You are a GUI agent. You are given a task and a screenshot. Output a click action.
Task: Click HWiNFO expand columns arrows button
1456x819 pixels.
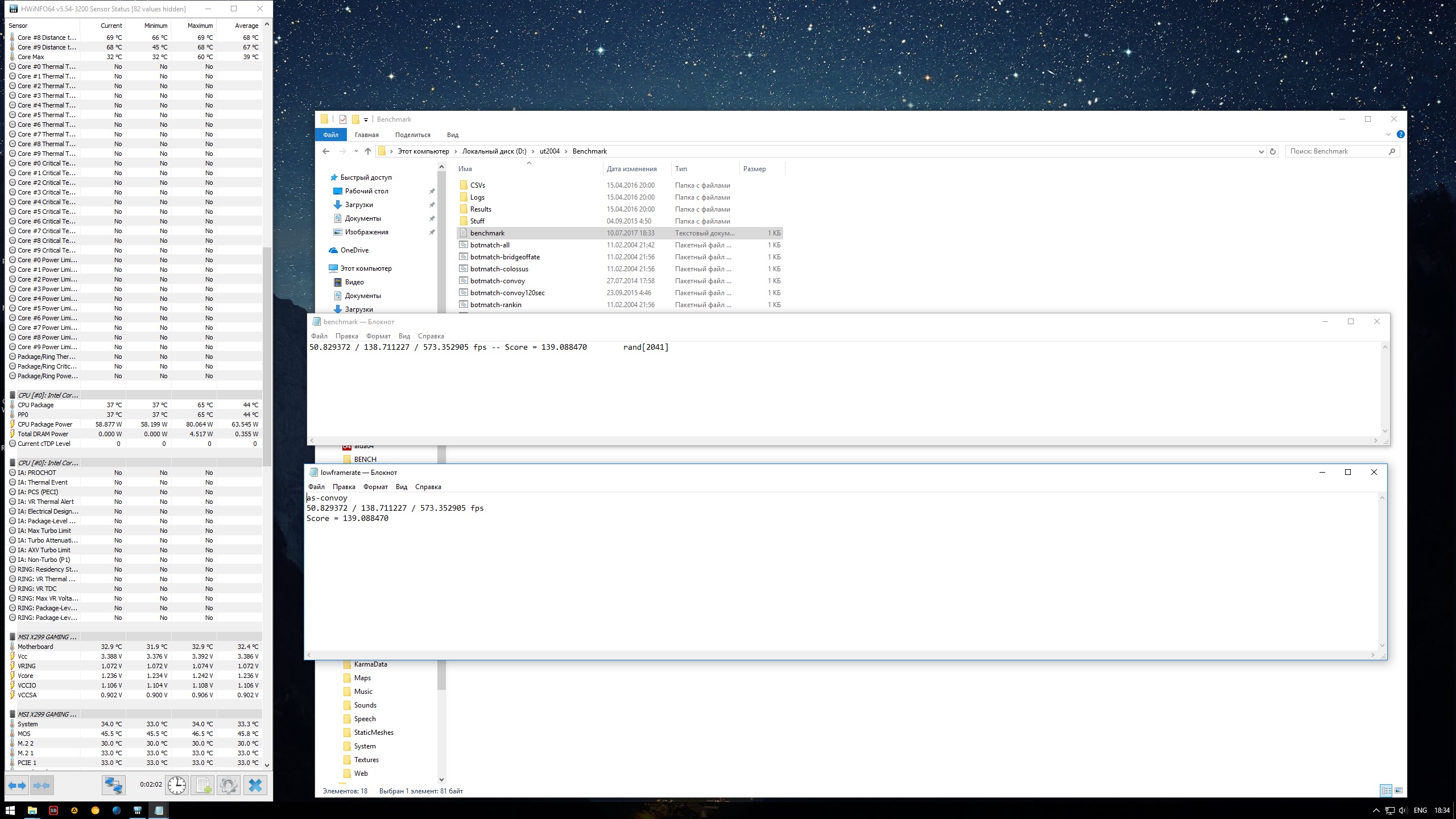[x=17, y=785]
